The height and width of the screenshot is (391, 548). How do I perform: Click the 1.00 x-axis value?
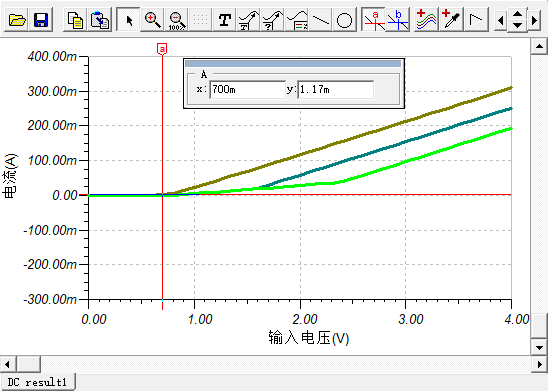tap(200, 319)
